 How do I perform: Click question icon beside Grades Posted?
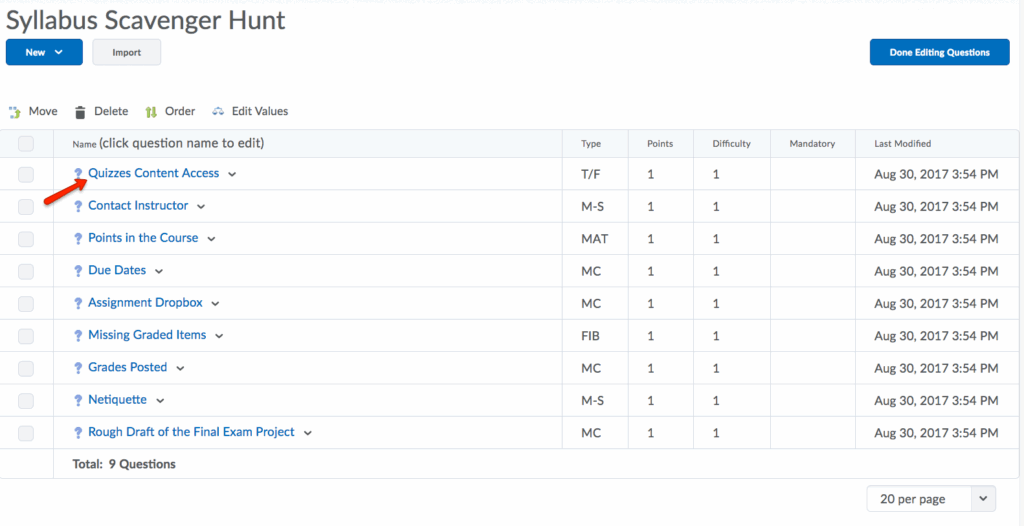click(78, 368)
